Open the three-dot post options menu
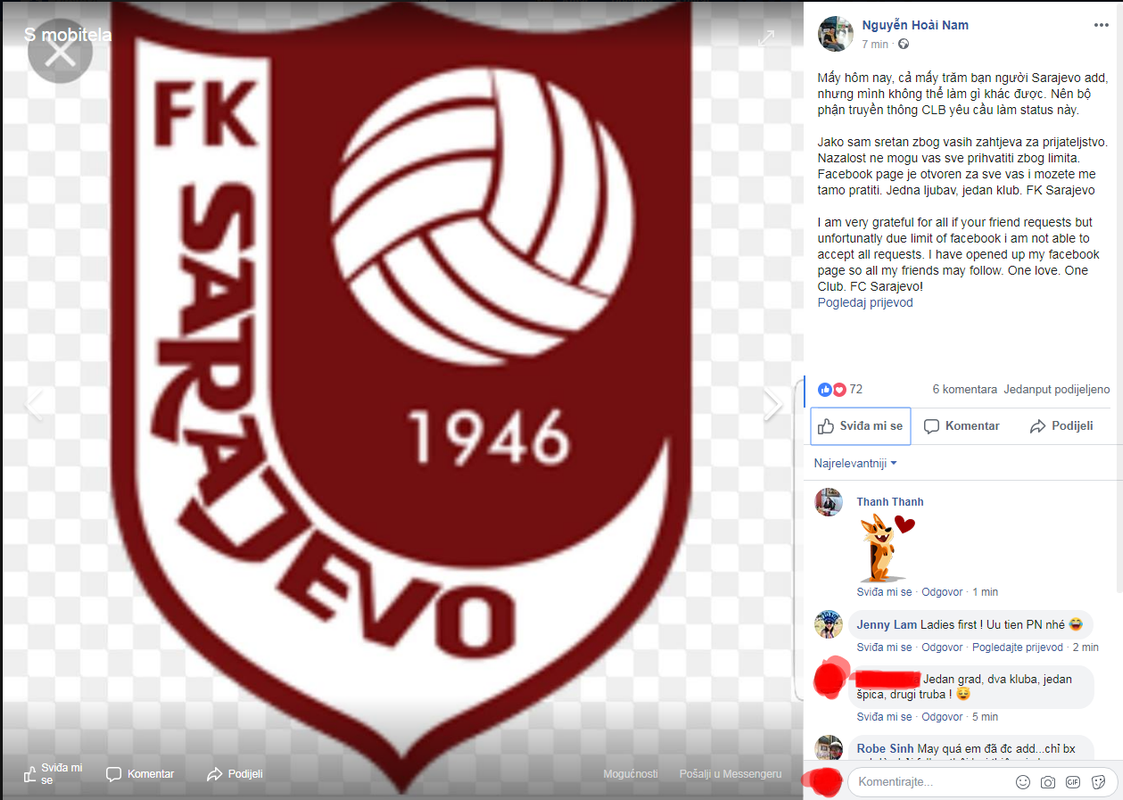 1101,25
